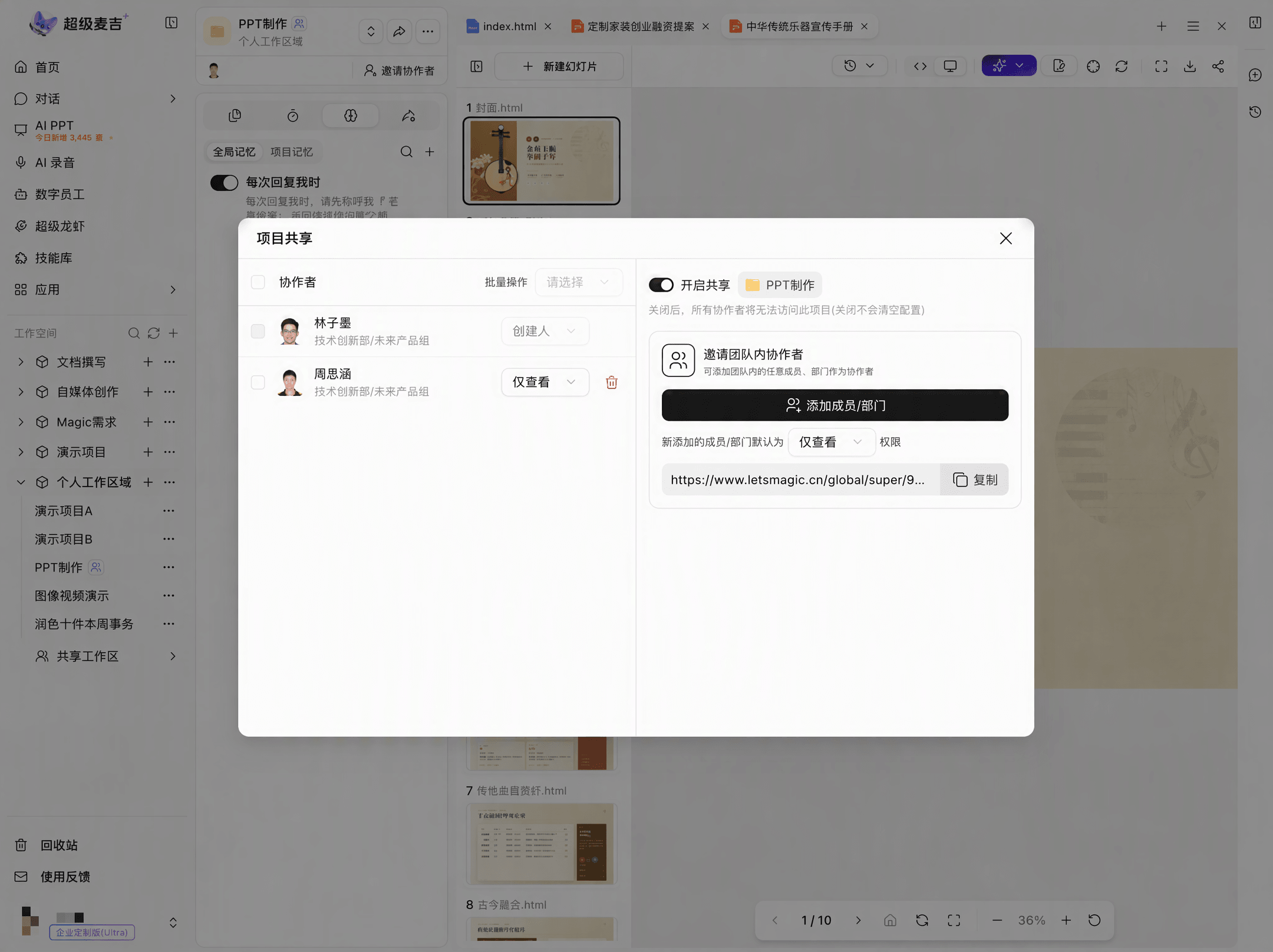Click the code view toolbar icon
Image resolution: width=1273 pixels, height=952 pixels.
pos(920,66)
